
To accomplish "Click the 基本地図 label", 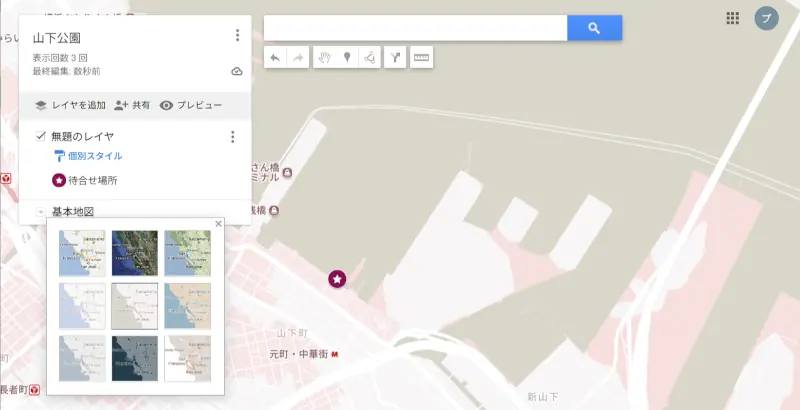I will point(73,212).
